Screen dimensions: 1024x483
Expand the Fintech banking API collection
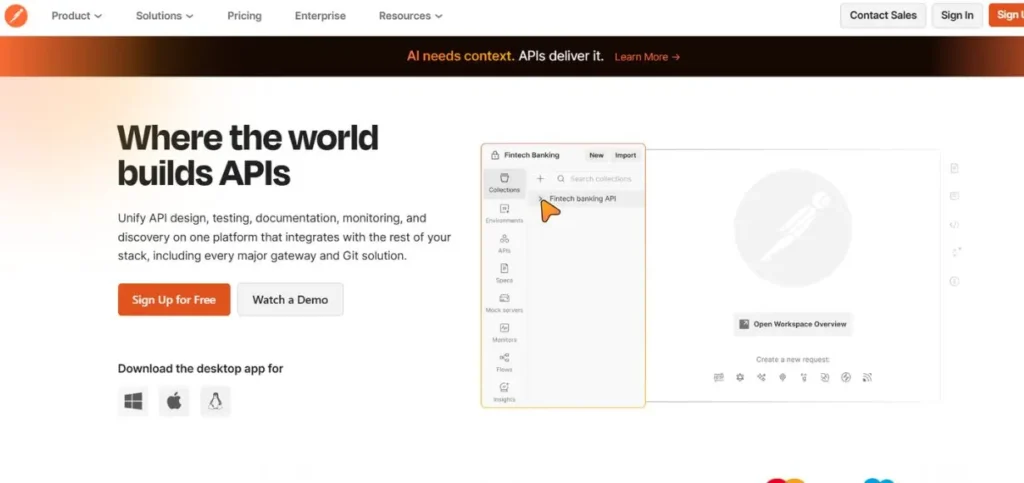pos(539,198)
